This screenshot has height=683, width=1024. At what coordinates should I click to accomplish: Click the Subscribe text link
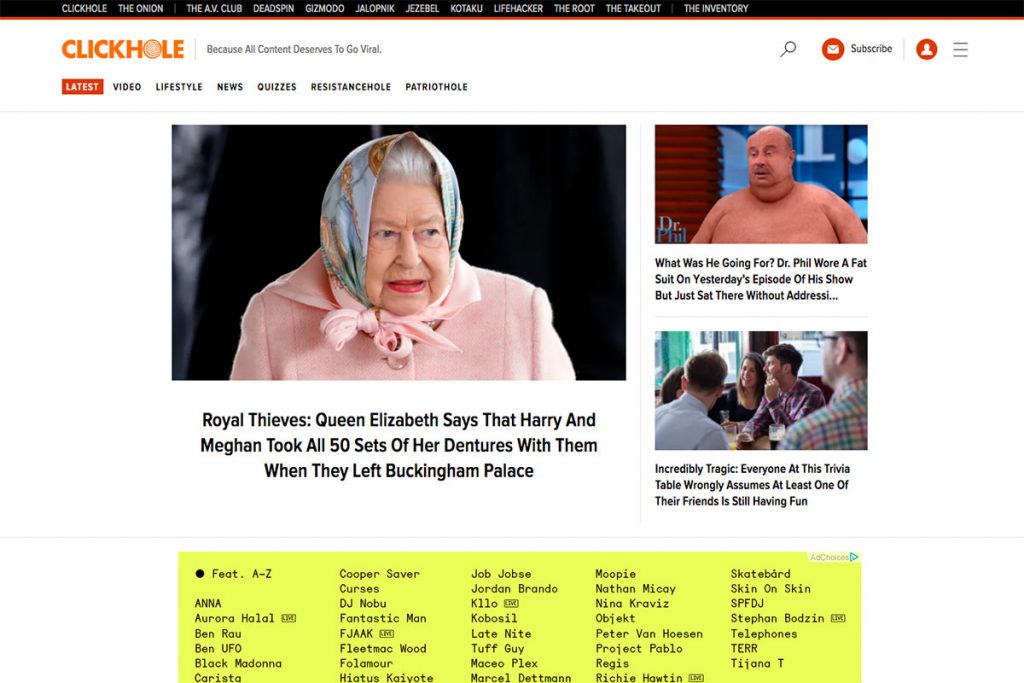[x=871, y=48]
